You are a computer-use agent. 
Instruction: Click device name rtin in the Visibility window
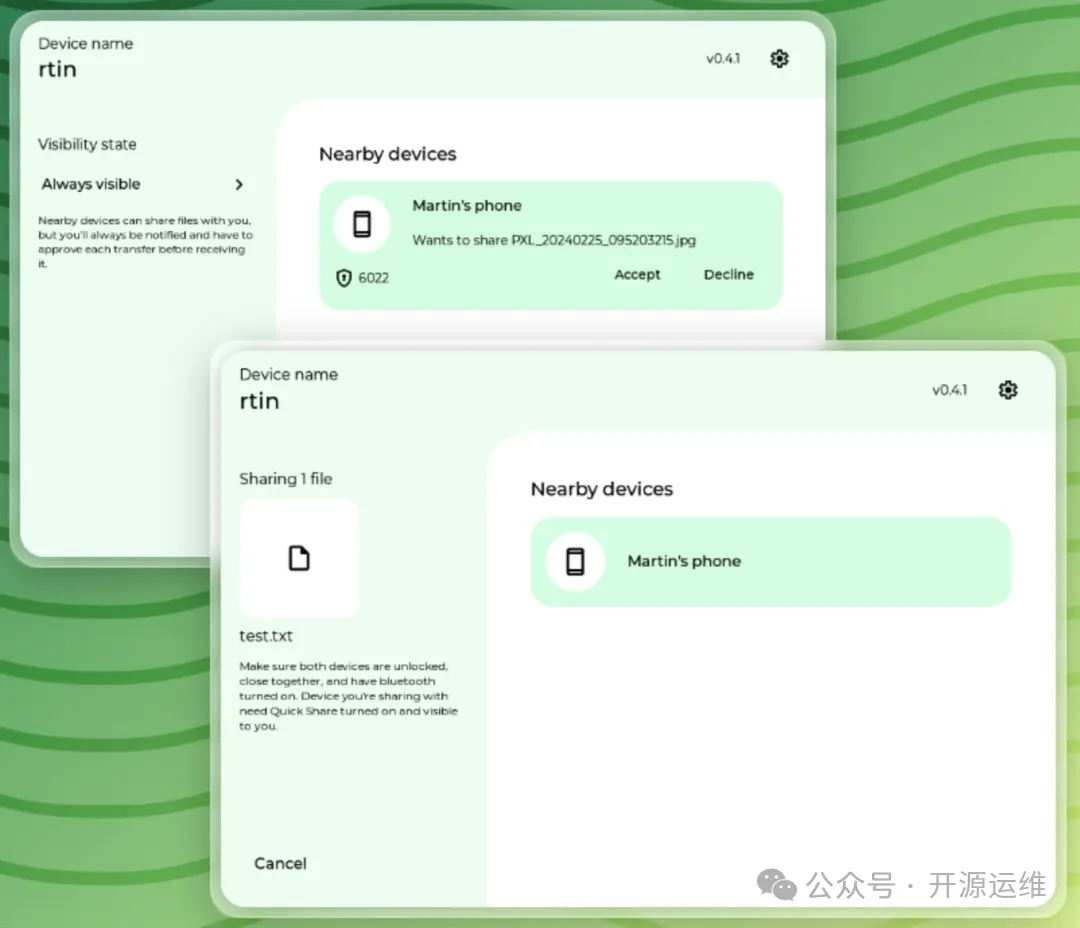point(58,70)
